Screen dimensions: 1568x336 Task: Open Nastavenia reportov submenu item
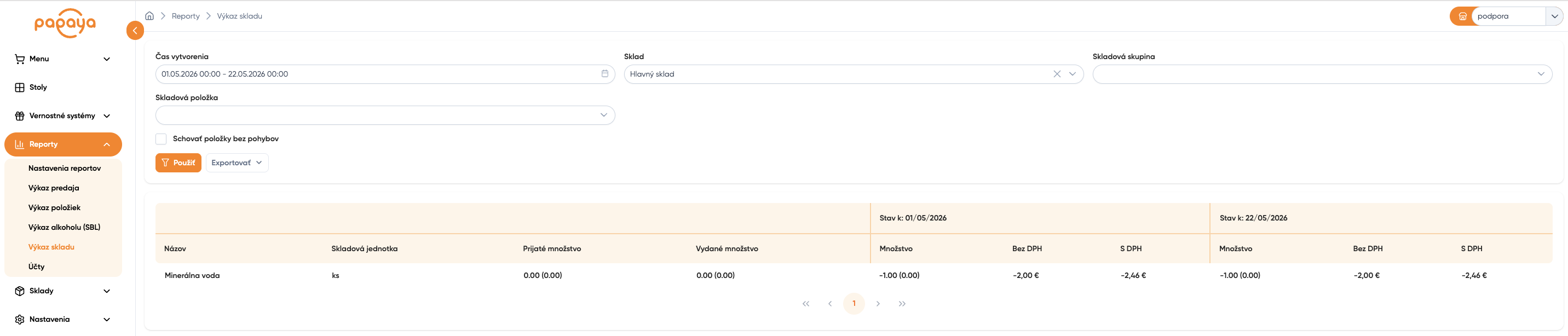65,168
